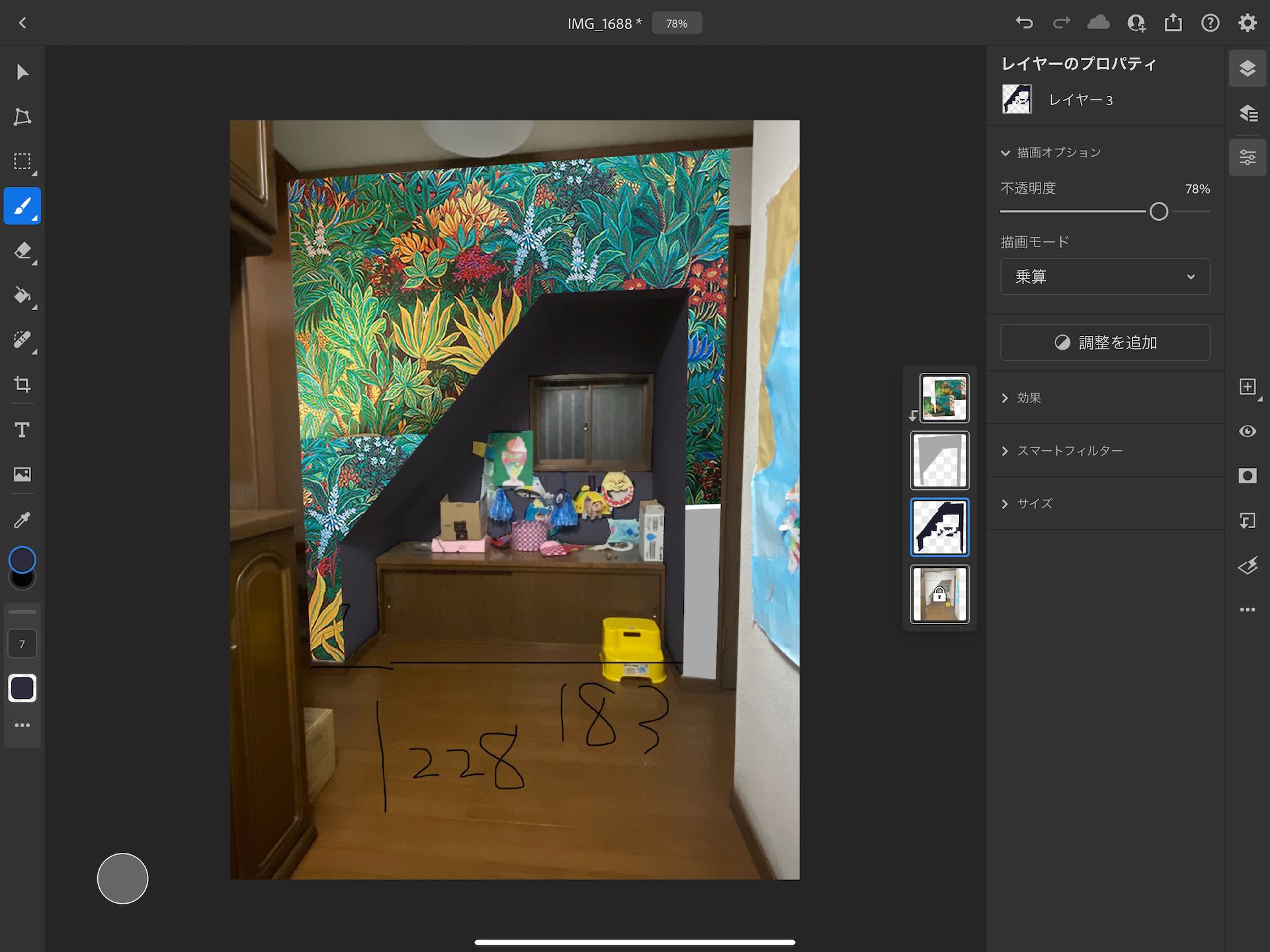Pick the Eyedropper tool

tap(22, 520)
